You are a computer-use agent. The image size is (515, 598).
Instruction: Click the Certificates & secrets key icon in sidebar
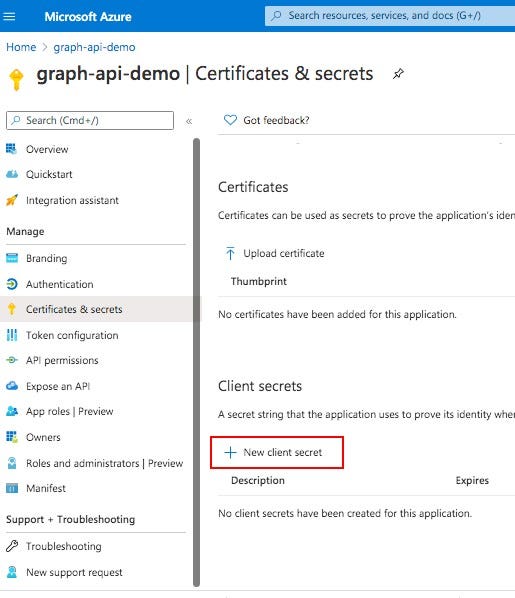point(12,309)
